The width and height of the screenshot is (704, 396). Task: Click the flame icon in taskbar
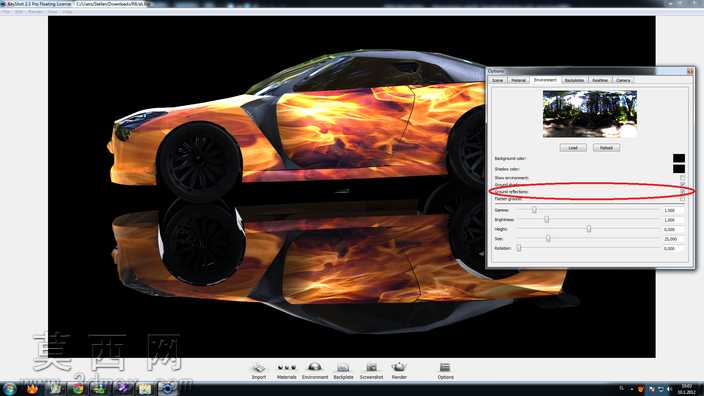point(32,389)
